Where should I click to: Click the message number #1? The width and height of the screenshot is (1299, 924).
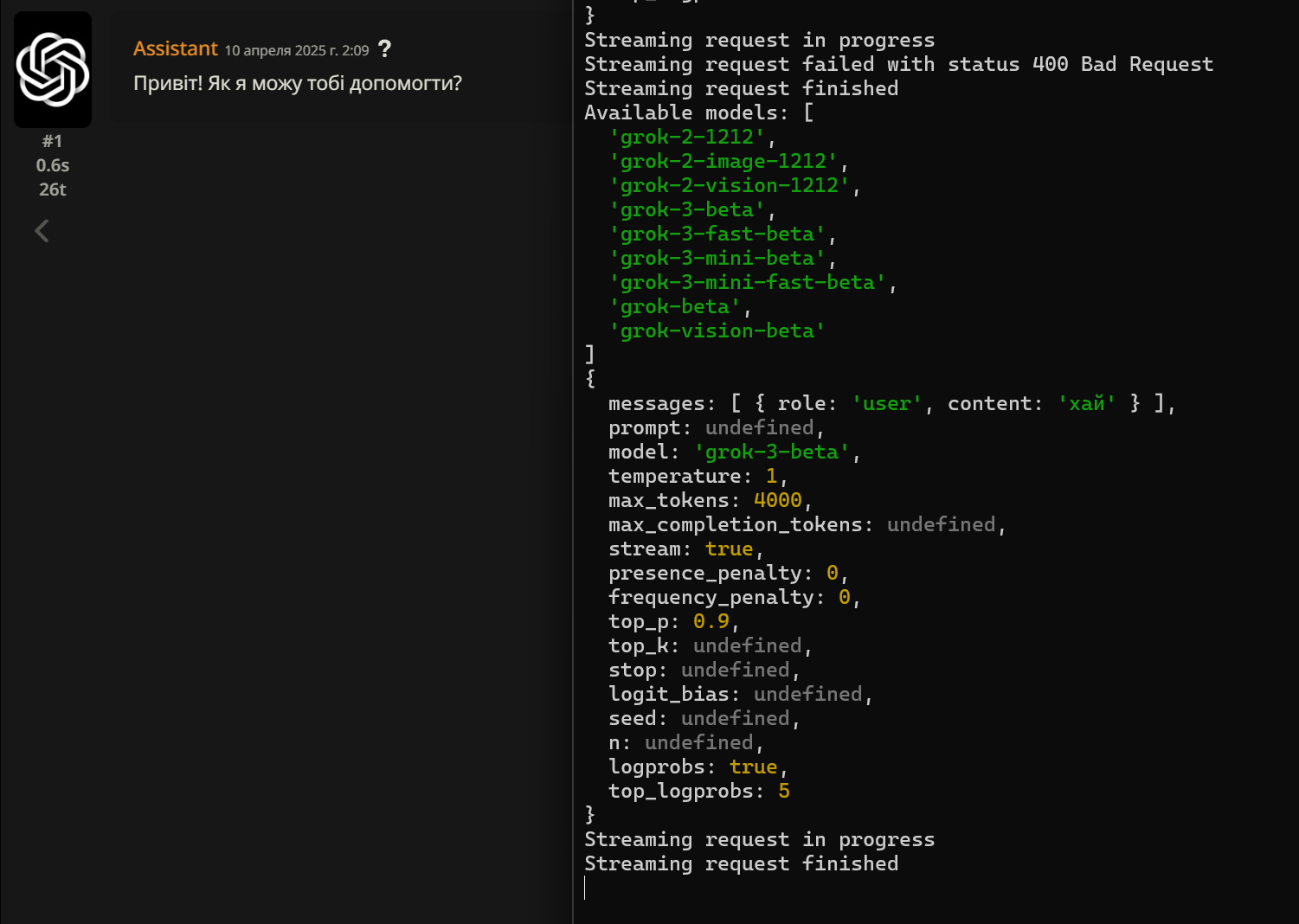click(53, 141)
